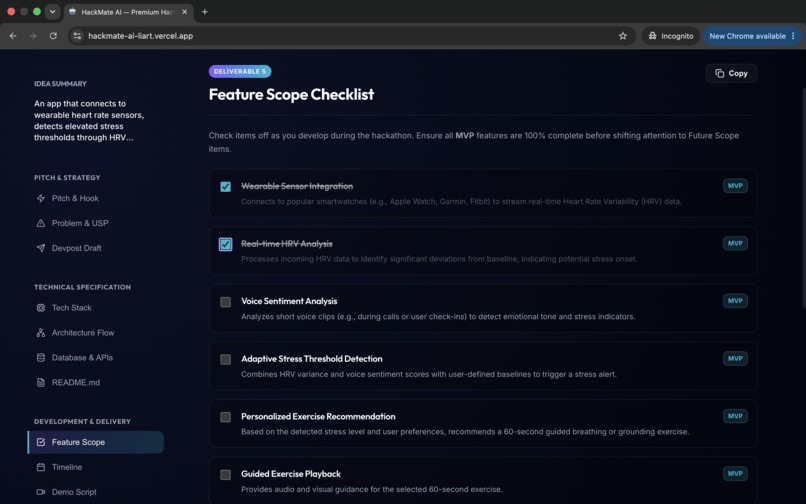Click the DELIVERABLE 5 badge
The height and width of the screenshot is (504, 806).
click(240, 71)
